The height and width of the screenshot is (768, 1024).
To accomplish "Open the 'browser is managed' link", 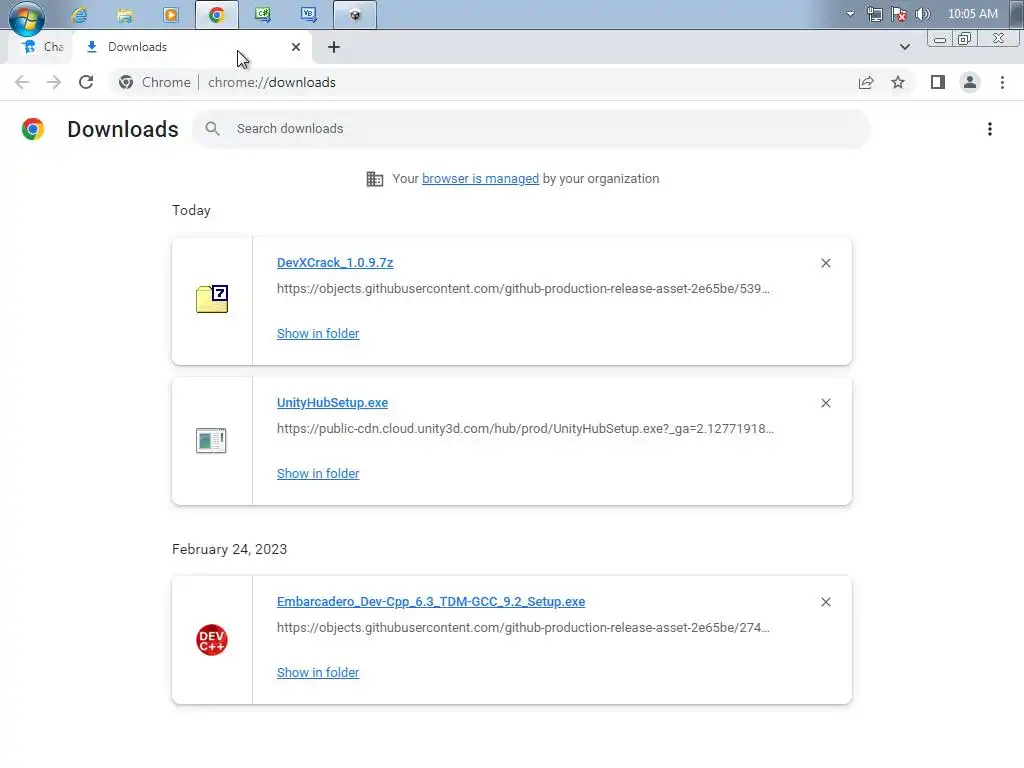I will 480,179.
